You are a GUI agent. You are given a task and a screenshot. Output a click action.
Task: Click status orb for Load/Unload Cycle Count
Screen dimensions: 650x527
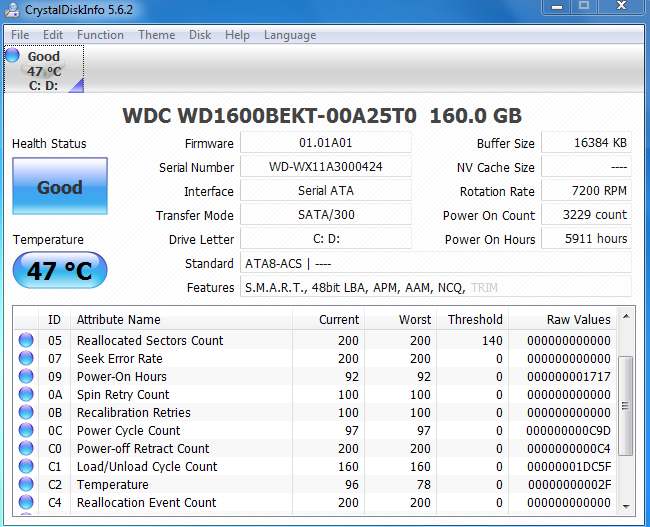[26, 466]
